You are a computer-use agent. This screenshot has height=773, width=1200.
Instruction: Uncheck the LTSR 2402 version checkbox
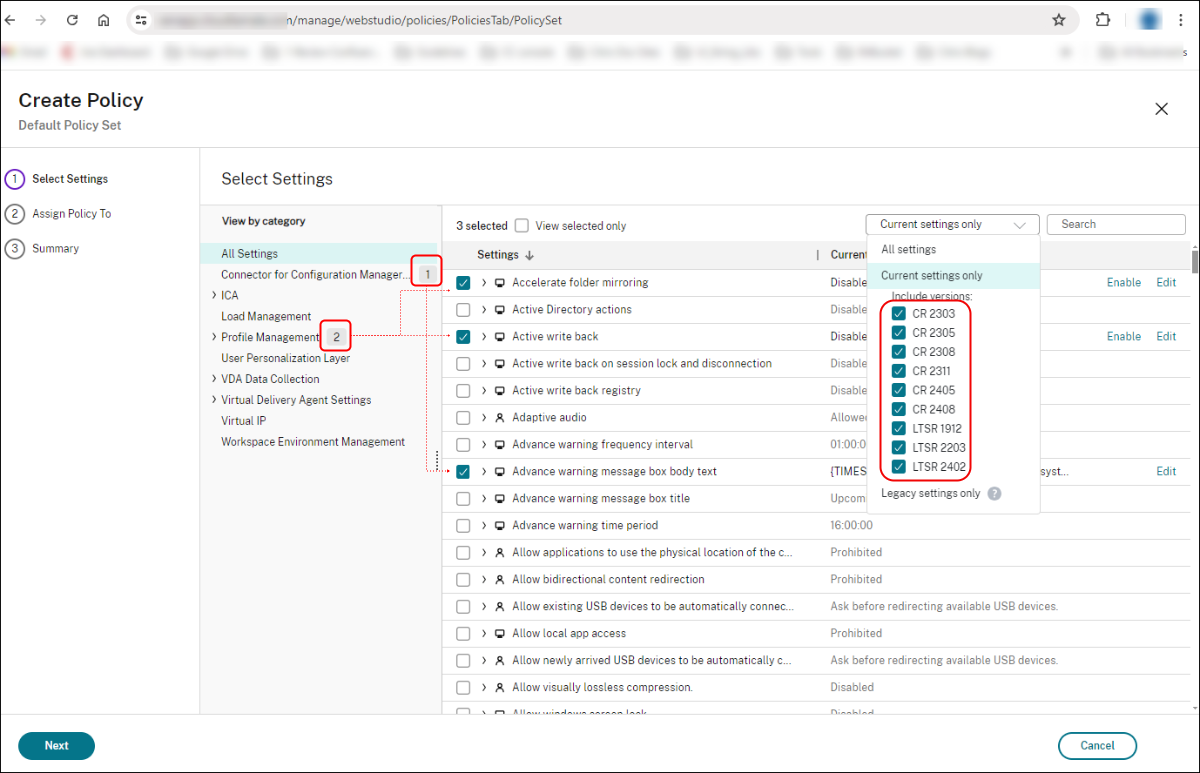click(x=898, y=466)
